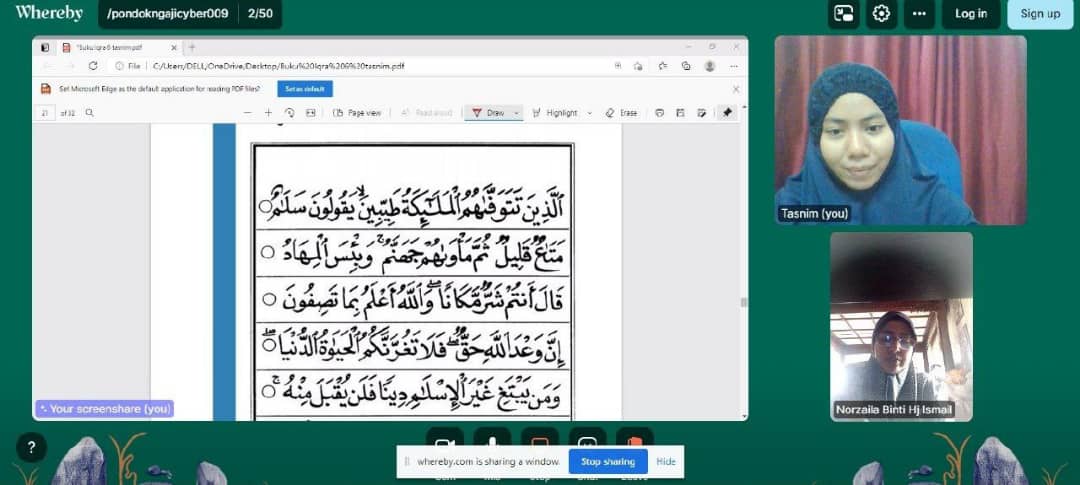Click PDF scrollbar up arrow
Image resolution: width=1080 pixels, height=485 pixels.
coord(744,108)
